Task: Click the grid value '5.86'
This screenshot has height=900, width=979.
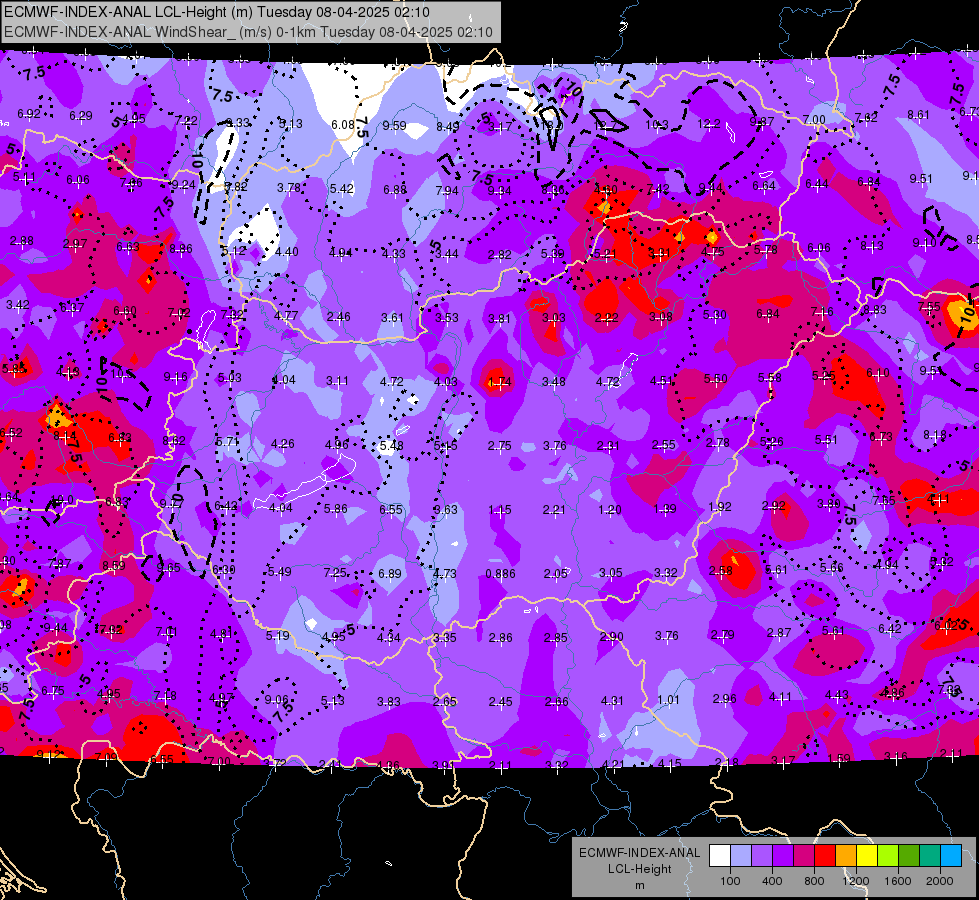Action: (336, 509)
